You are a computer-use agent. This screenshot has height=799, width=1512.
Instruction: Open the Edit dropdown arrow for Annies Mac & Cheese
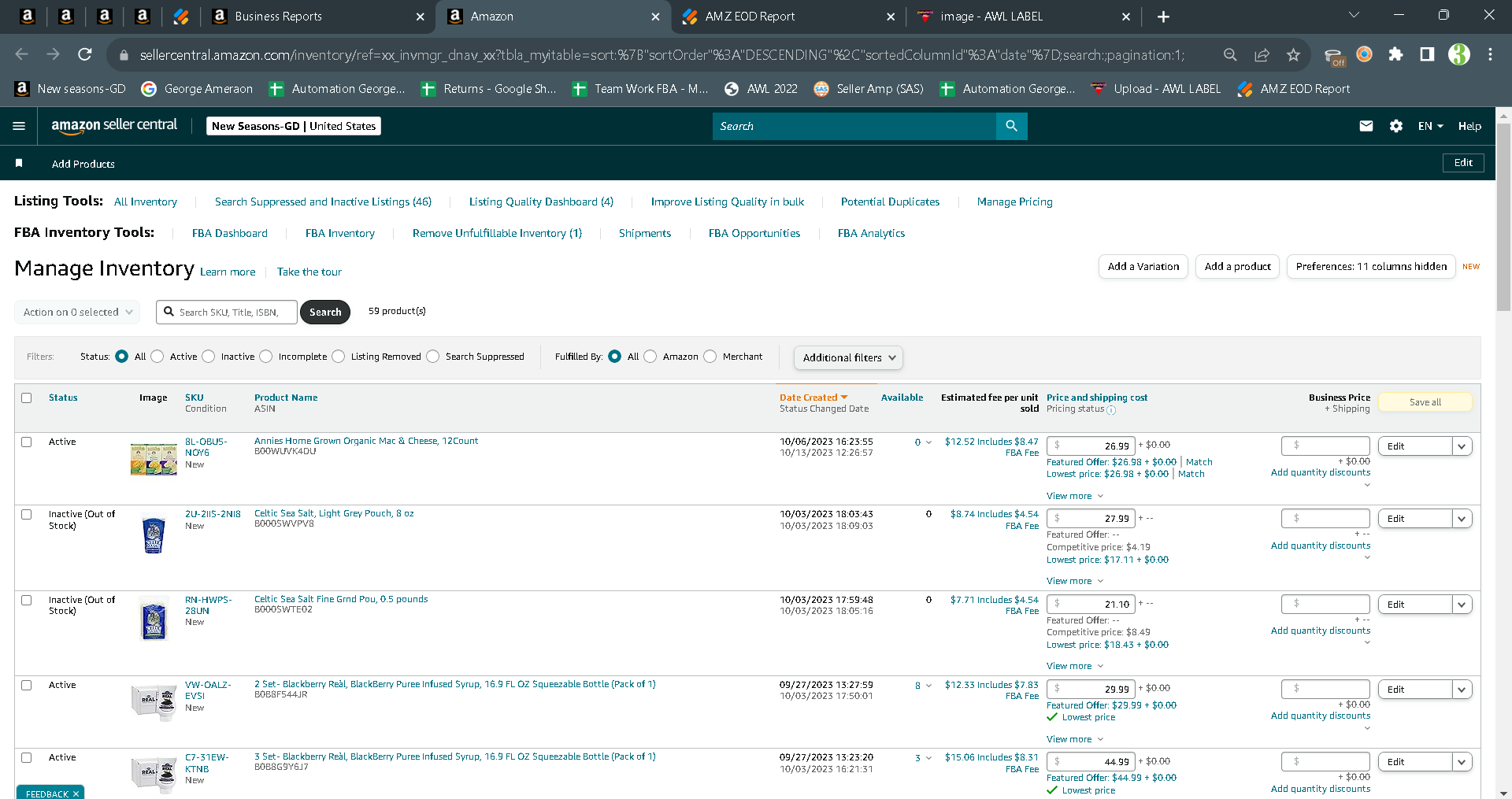click(1462, 446)
